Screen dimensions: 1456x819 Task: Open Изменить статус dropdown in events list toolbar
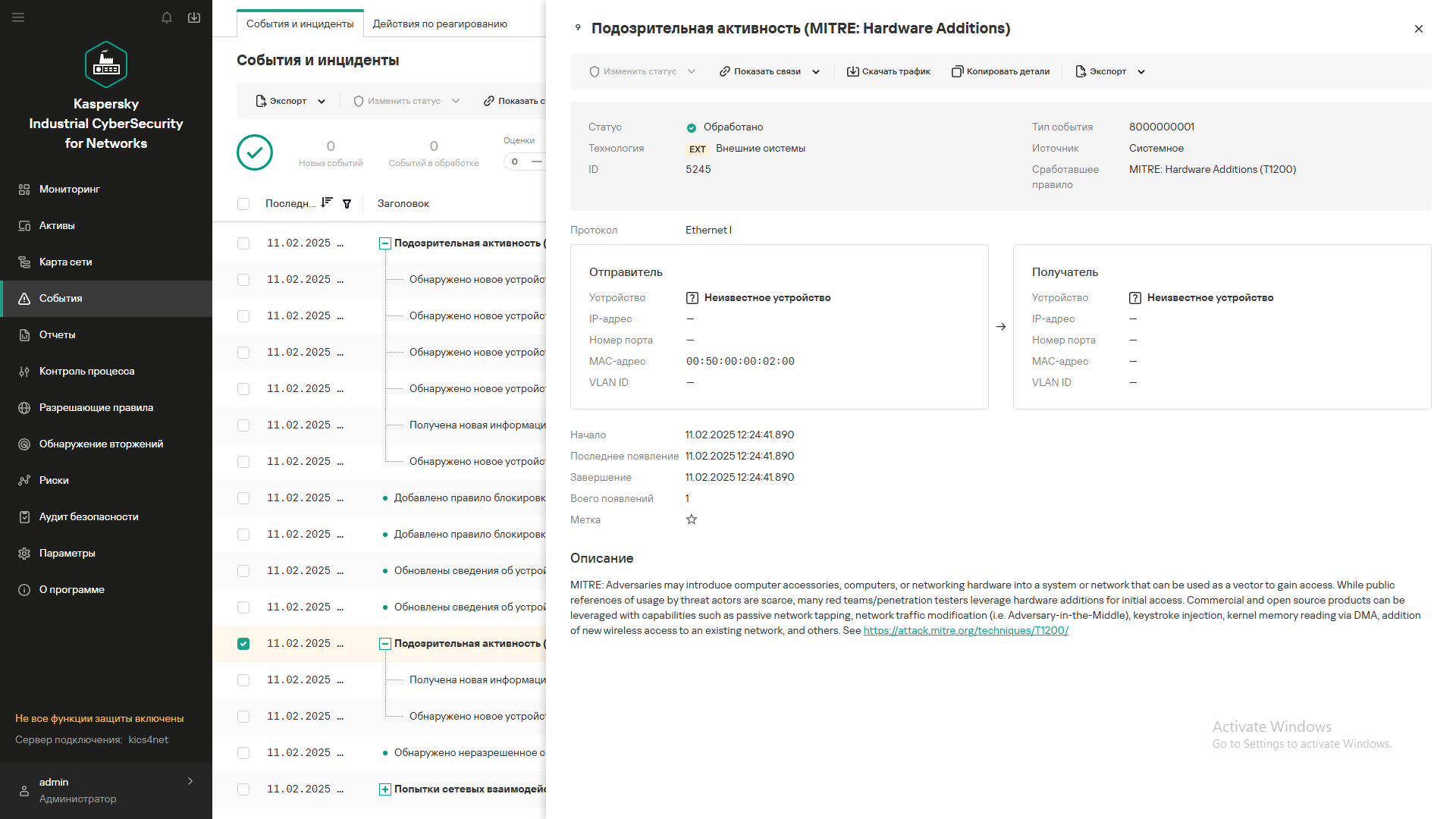pyautogui.click(x=406, y=101)
